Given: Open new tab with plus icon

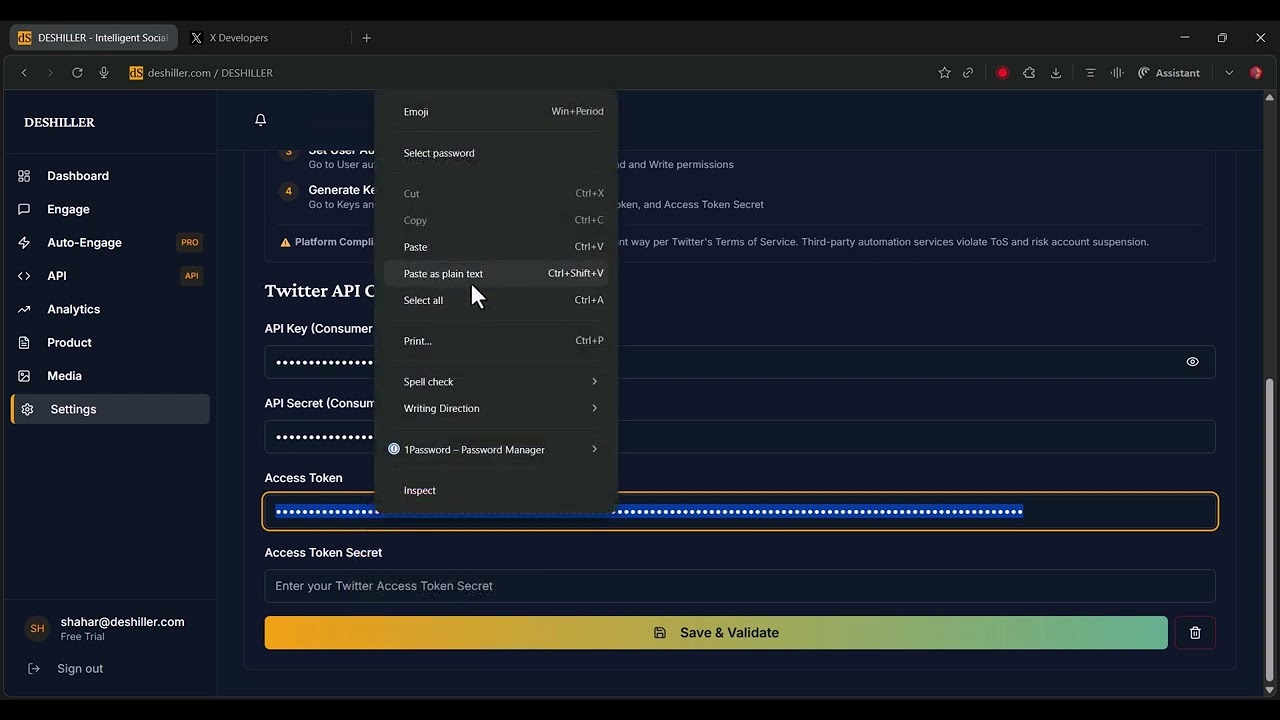Looking at the screenshot, I should click(367, 38).
